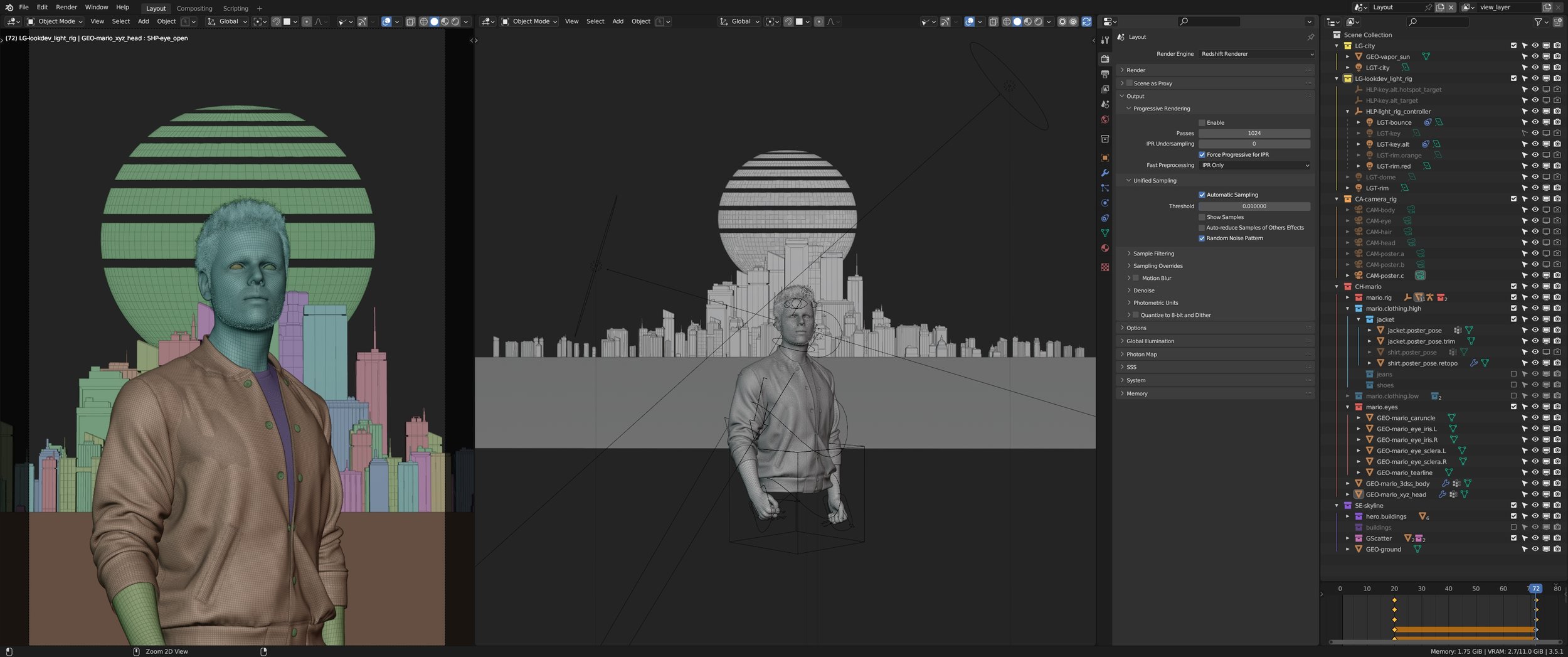Open the Scene properties tab

[1104, 104]
